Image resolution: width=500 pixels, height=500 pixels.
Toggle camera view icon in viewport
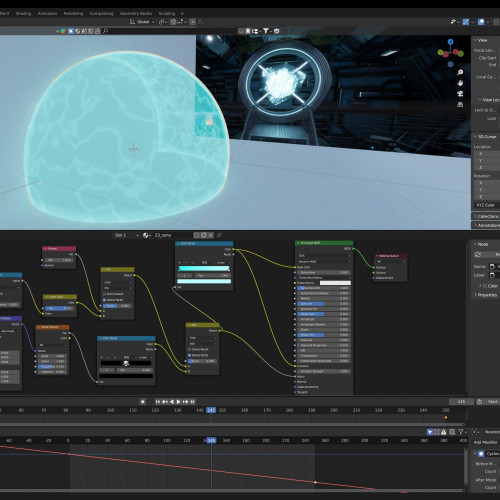(460, 94)
